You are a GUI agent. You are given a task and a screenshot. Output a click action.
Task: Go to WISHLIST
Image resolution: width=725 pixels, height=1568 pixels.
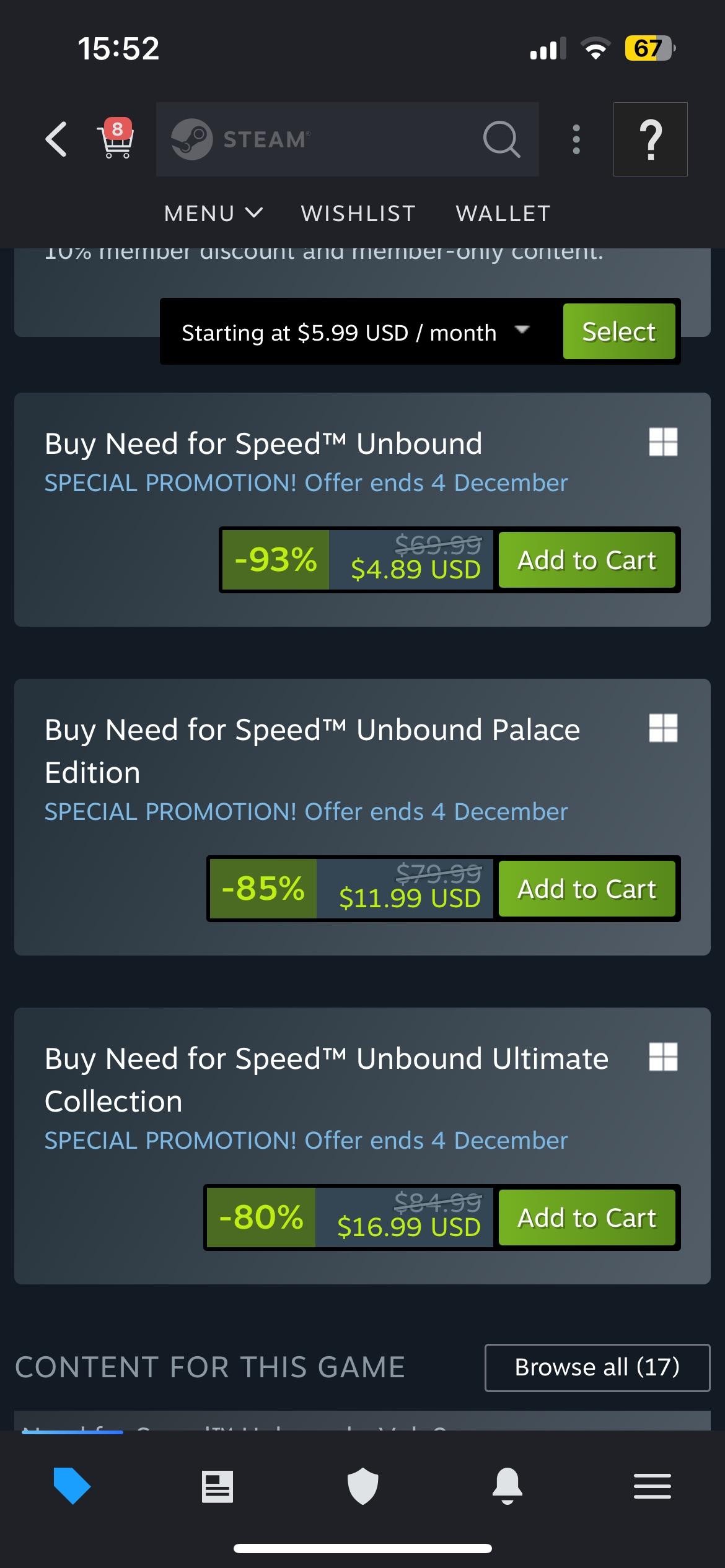click(358, 213)
